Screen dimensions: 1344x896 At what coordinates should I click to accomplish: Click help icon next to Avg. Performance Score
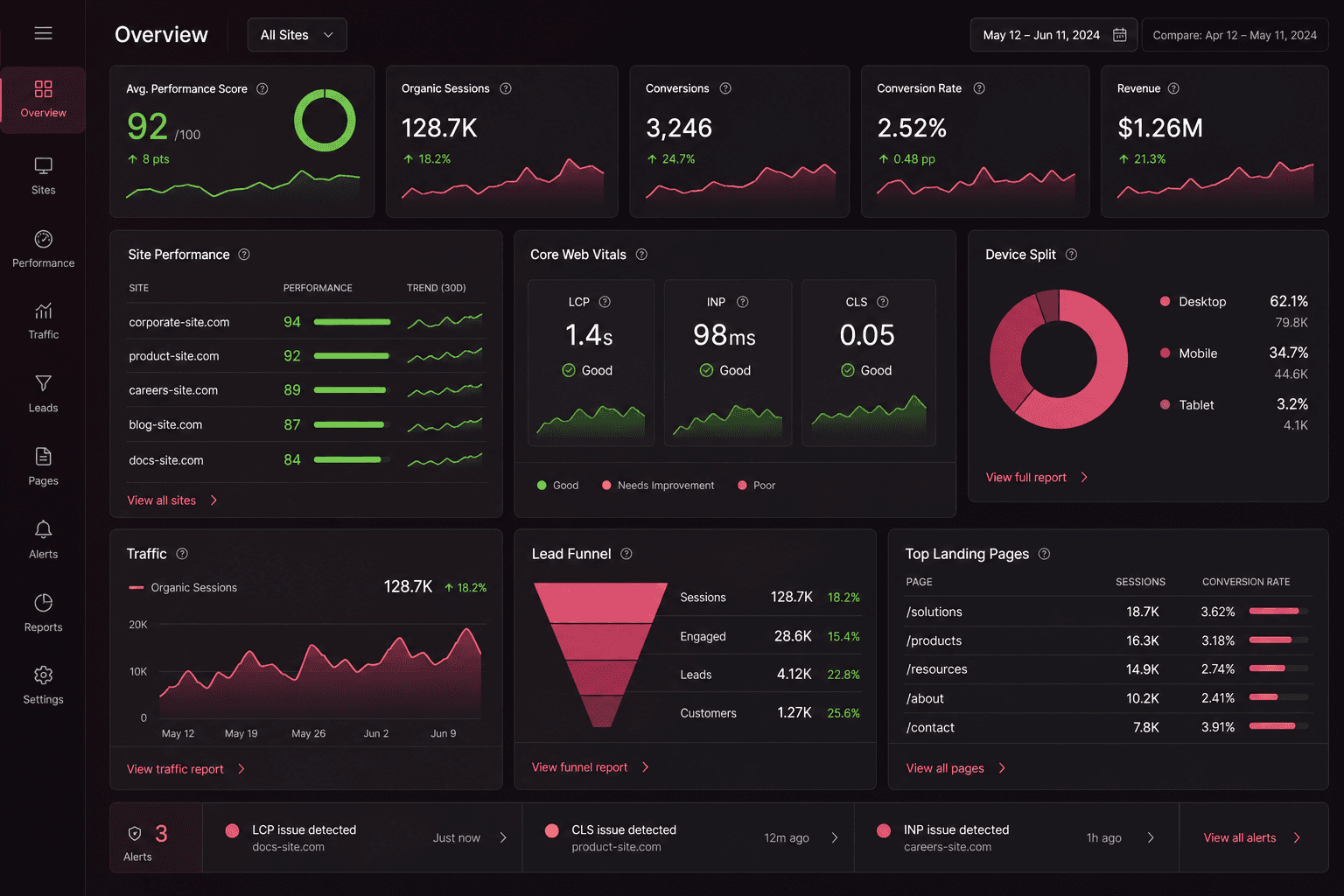coord(262,88)
